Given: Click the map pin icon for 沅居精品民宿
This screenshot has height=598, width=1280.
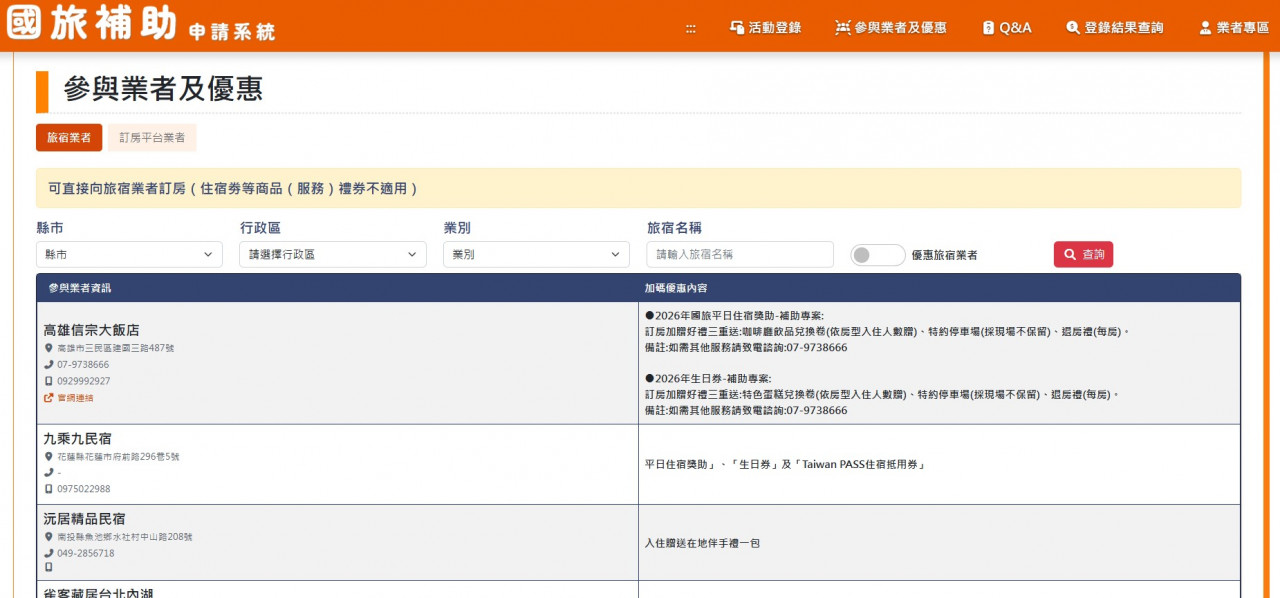Looking at the screenshot, I should (x=48, y=537).
